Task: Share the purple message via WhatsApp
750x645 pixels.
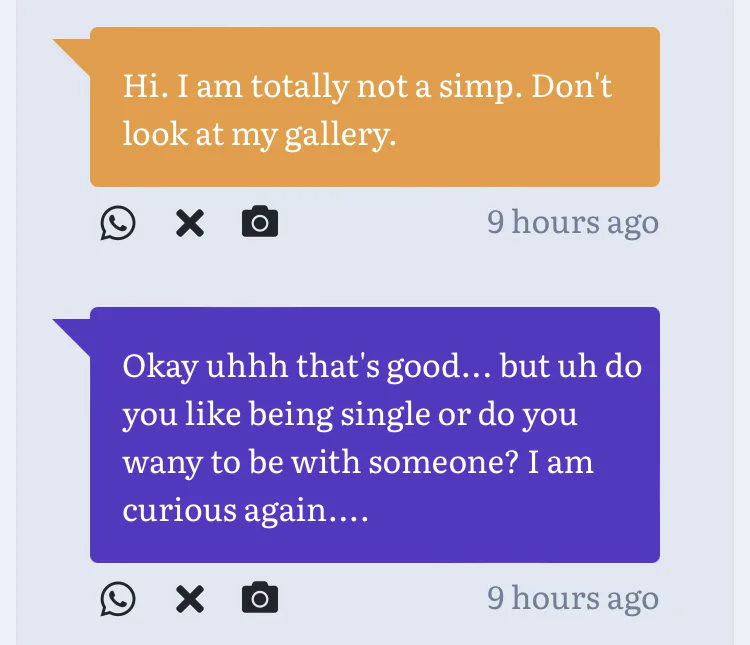Action: pos(118,598)
